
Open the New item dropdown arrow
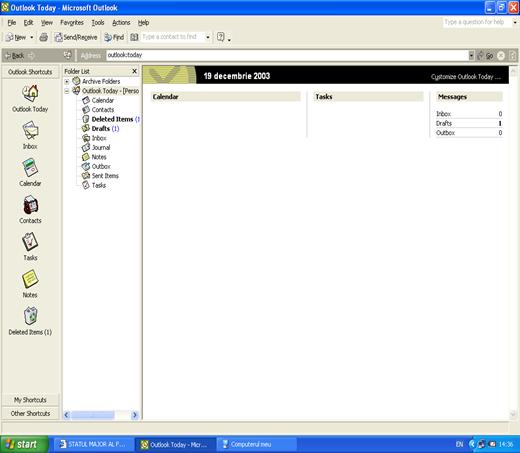point(32,37)
